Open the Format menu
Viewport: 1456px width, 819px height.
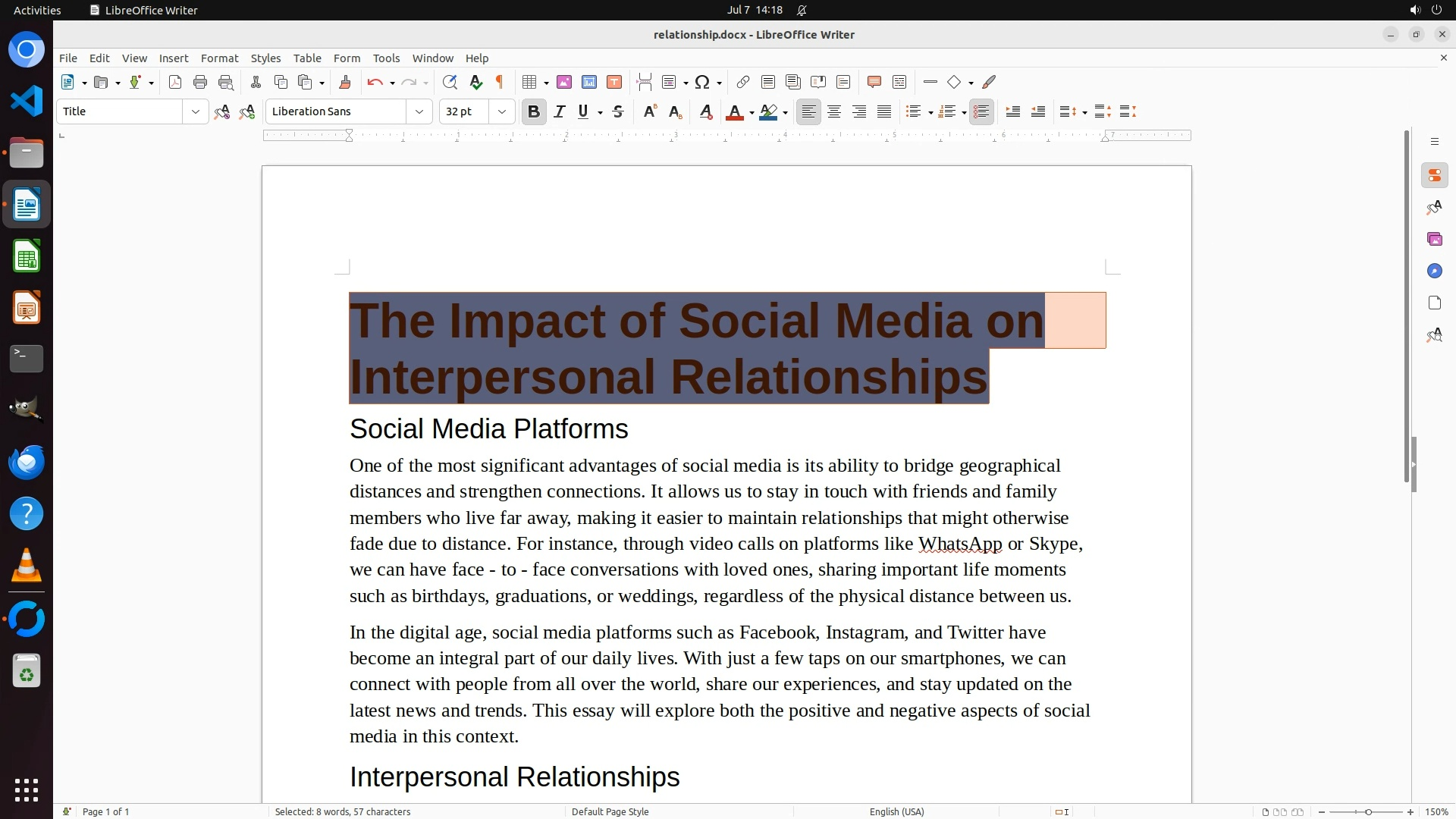coord(219,58)
